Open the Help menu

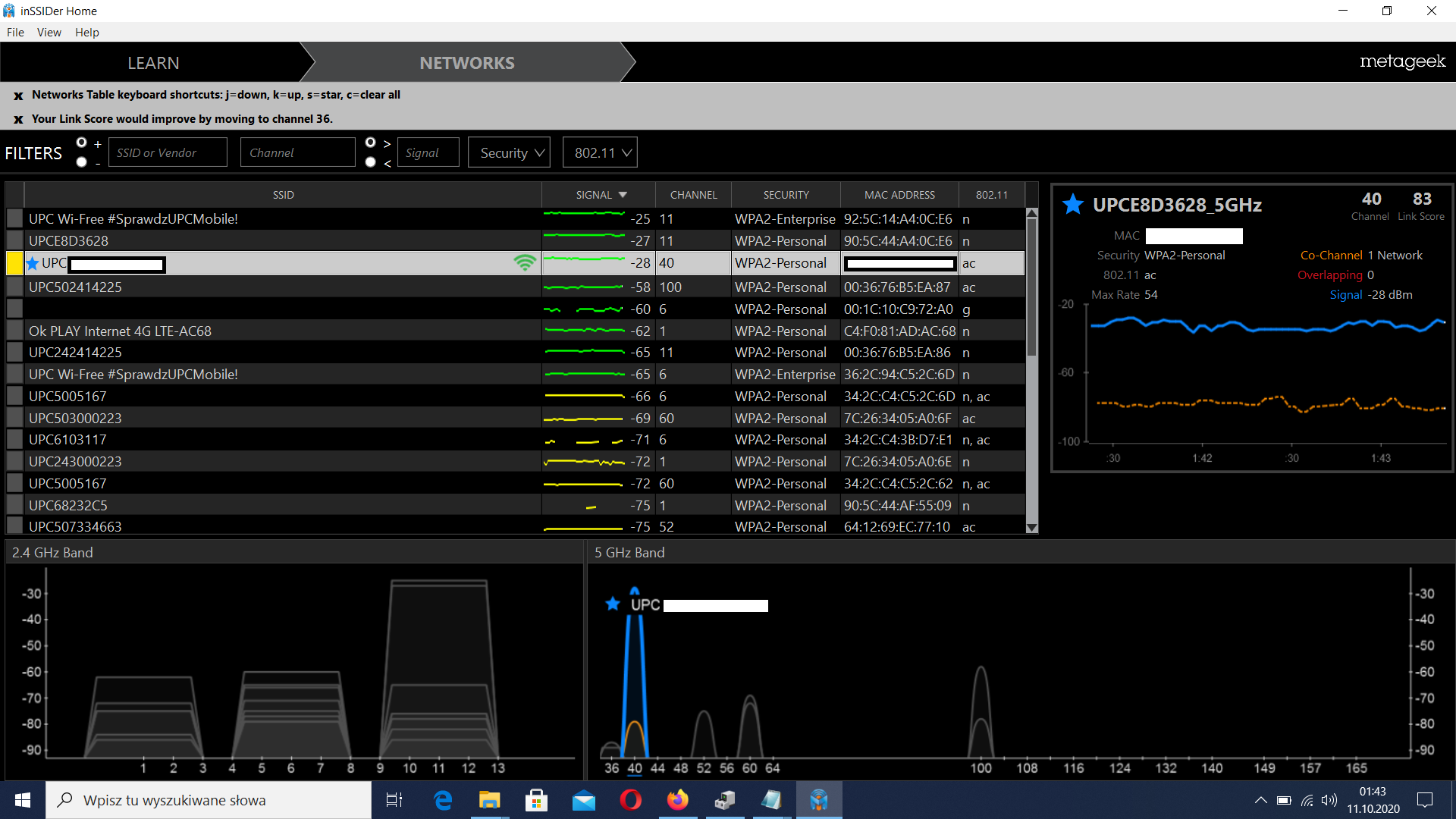point(87,32)
